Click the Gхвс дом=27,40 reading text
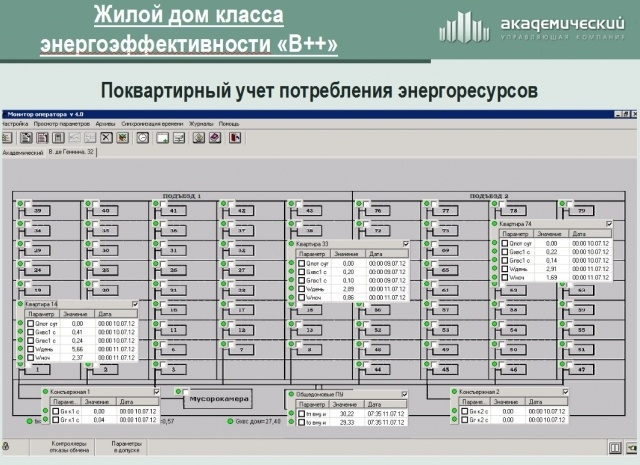 coord(258,421)
